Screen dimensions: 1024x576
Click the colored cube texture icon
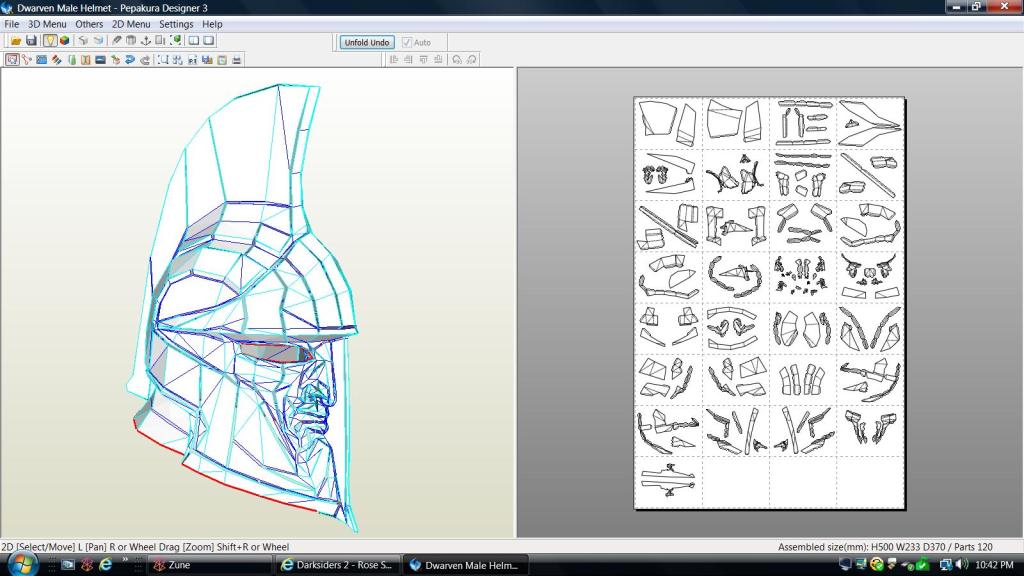coord(64,41)
